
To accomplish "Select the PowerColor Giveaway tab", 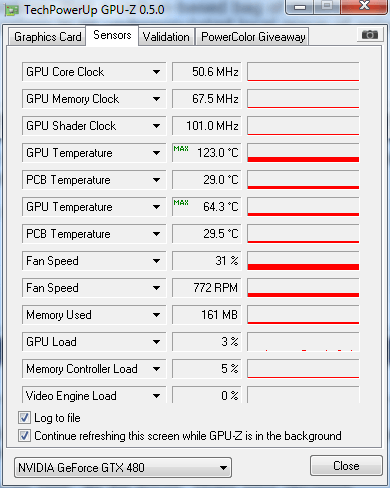I will [x=253, y=37].
